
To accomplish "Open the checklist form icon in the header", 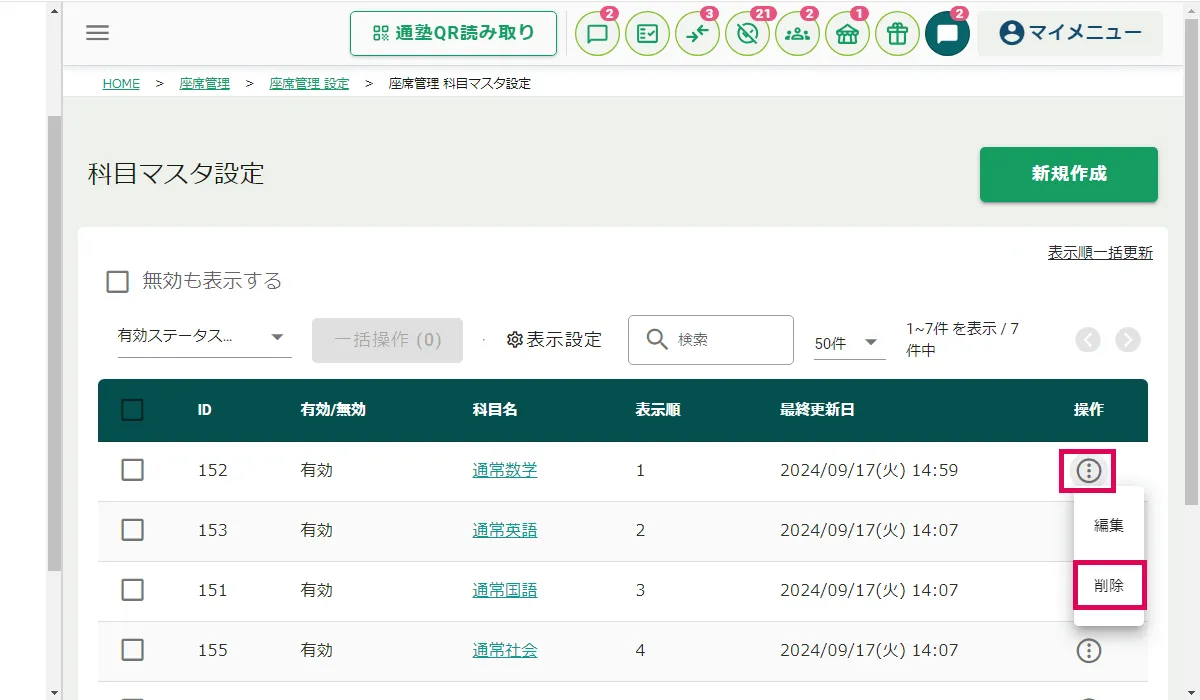I will point(648,34).
